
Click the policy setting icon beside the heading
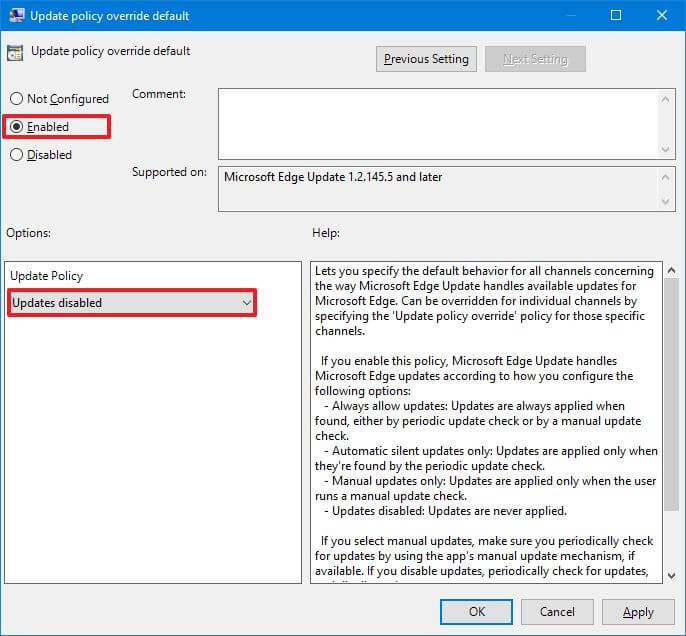point(15,53)
